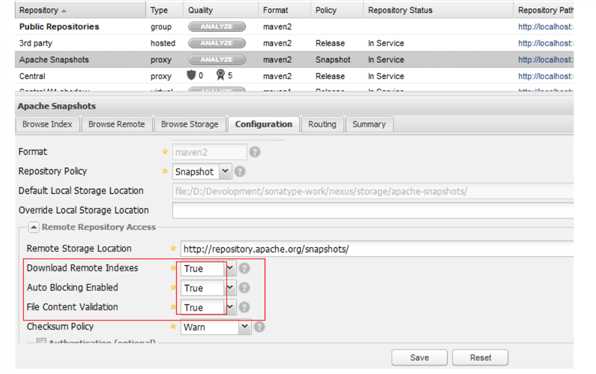Open the Download Remote Indexes dropdown
Image resolution: width=596 pixels, height=374 pixels.
[230, 268]
